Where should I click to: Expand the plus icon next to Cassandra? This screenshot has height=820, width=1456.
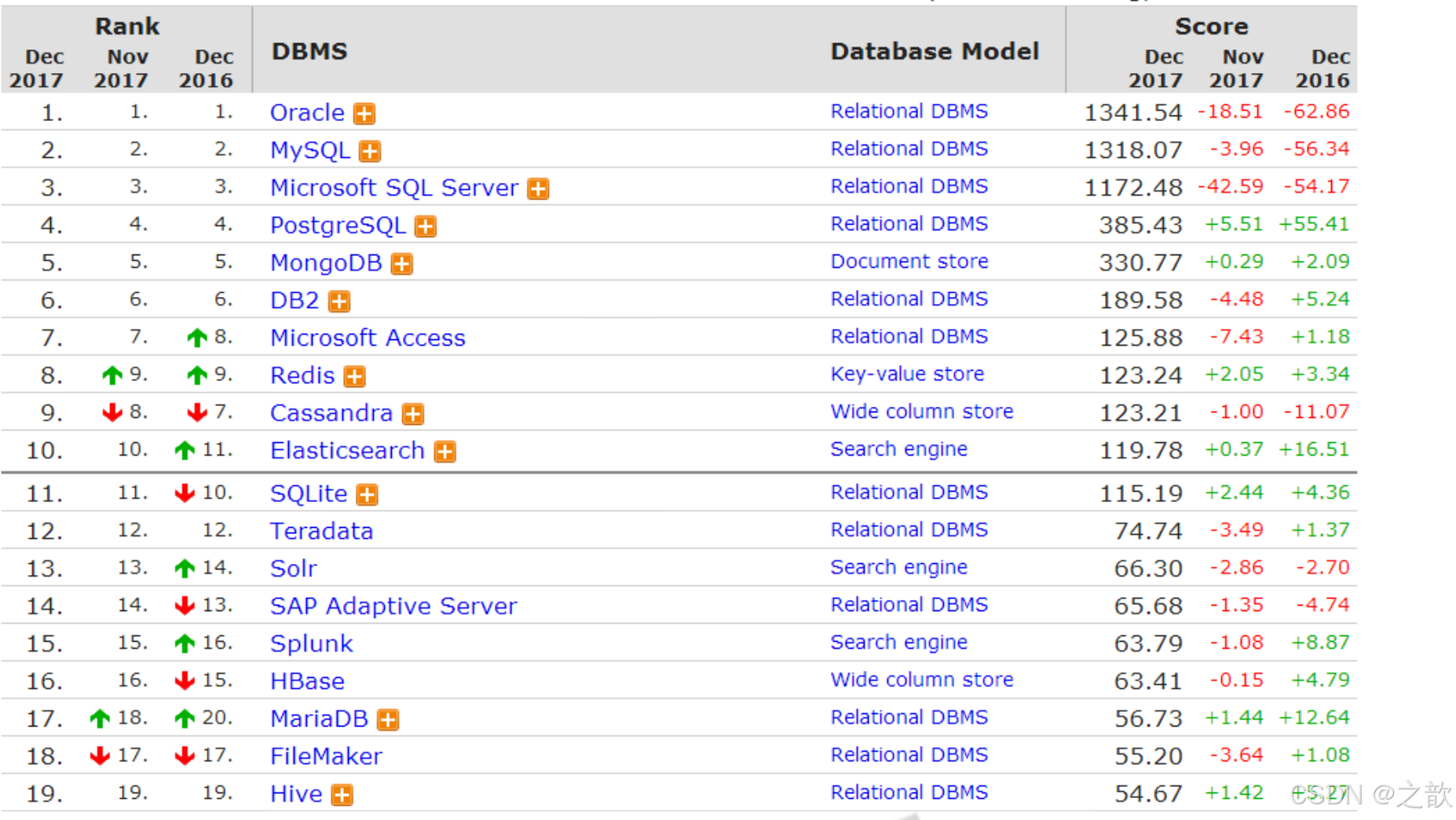pyautogui.click(x=413, y=414)
